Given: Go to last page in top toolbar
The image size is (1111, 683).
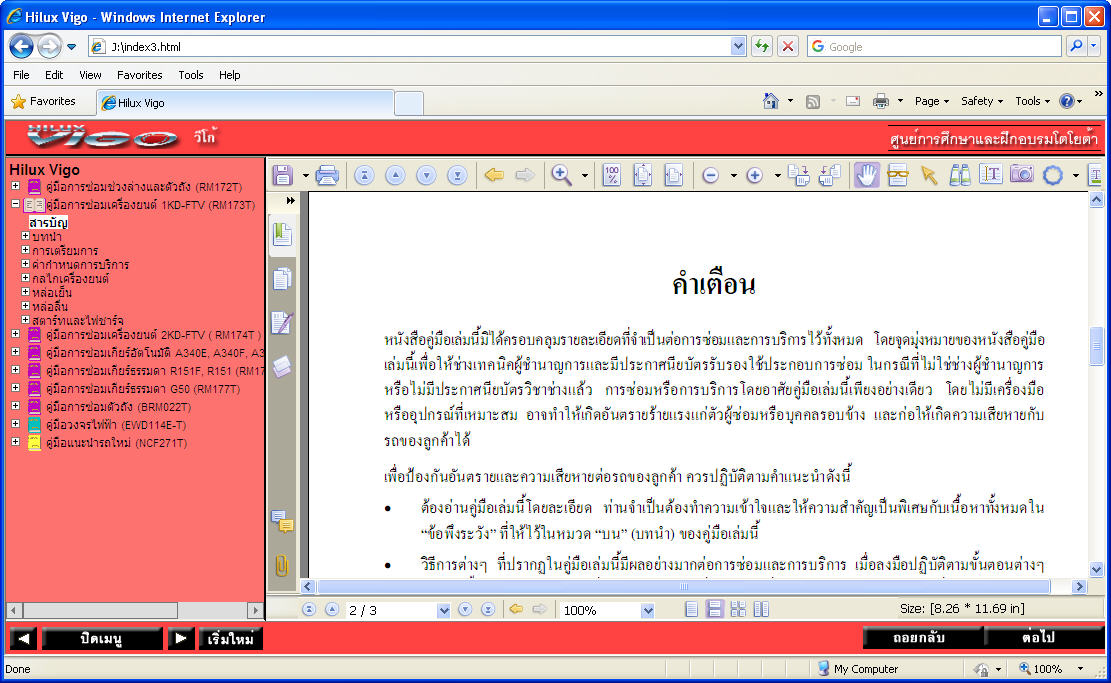Looking at the screenshot, I should click(x=458, y=175).
